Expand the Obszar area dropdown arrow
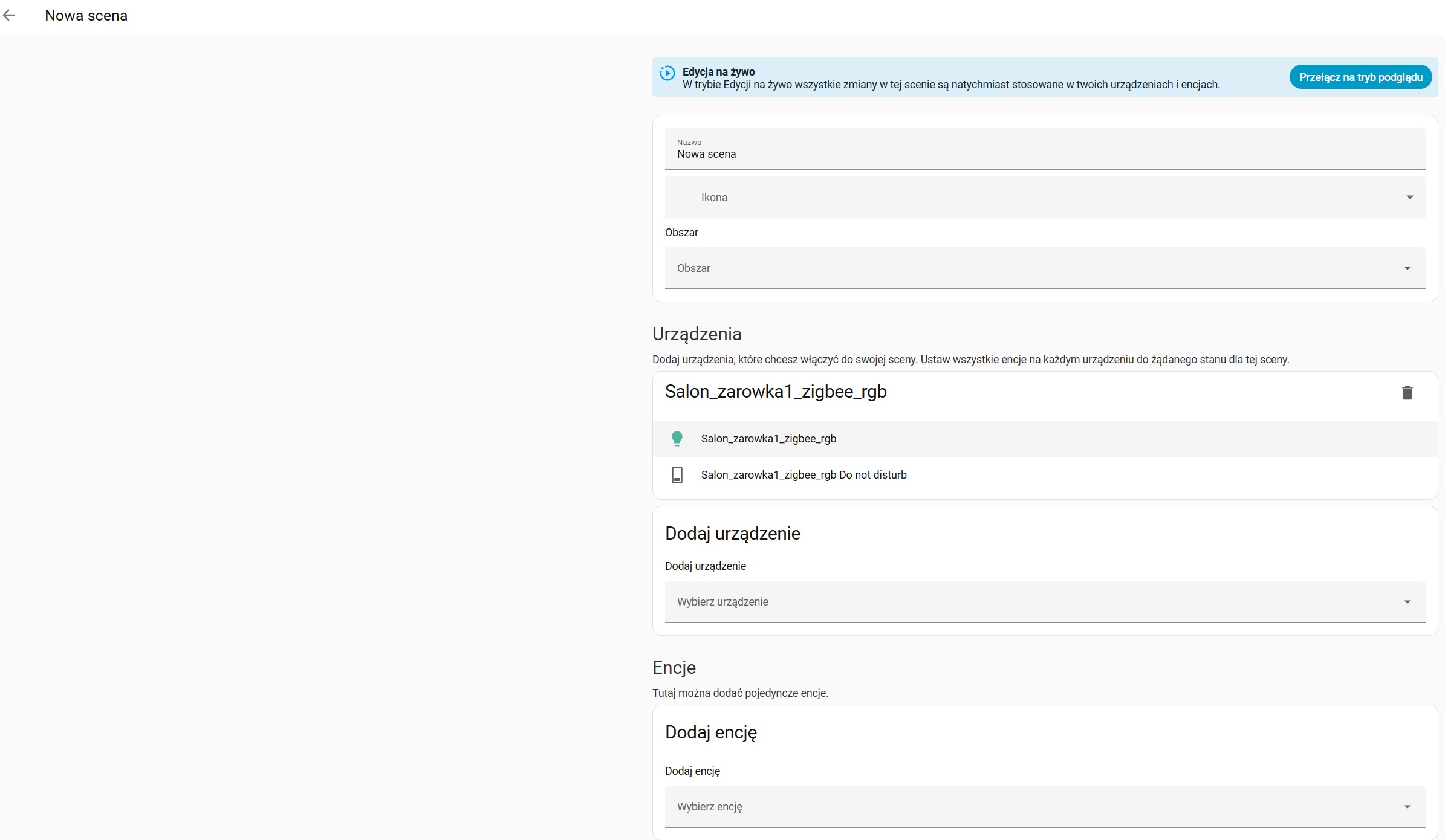 click(x=1407, y=268)
